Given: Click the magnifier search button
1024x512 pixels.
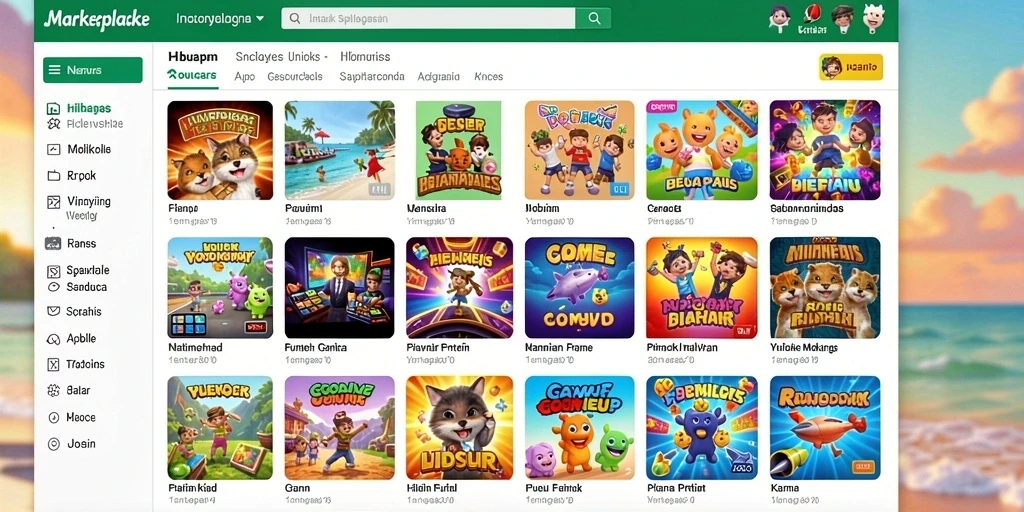Looking at the screenshot, I should [x=594, y=18].
